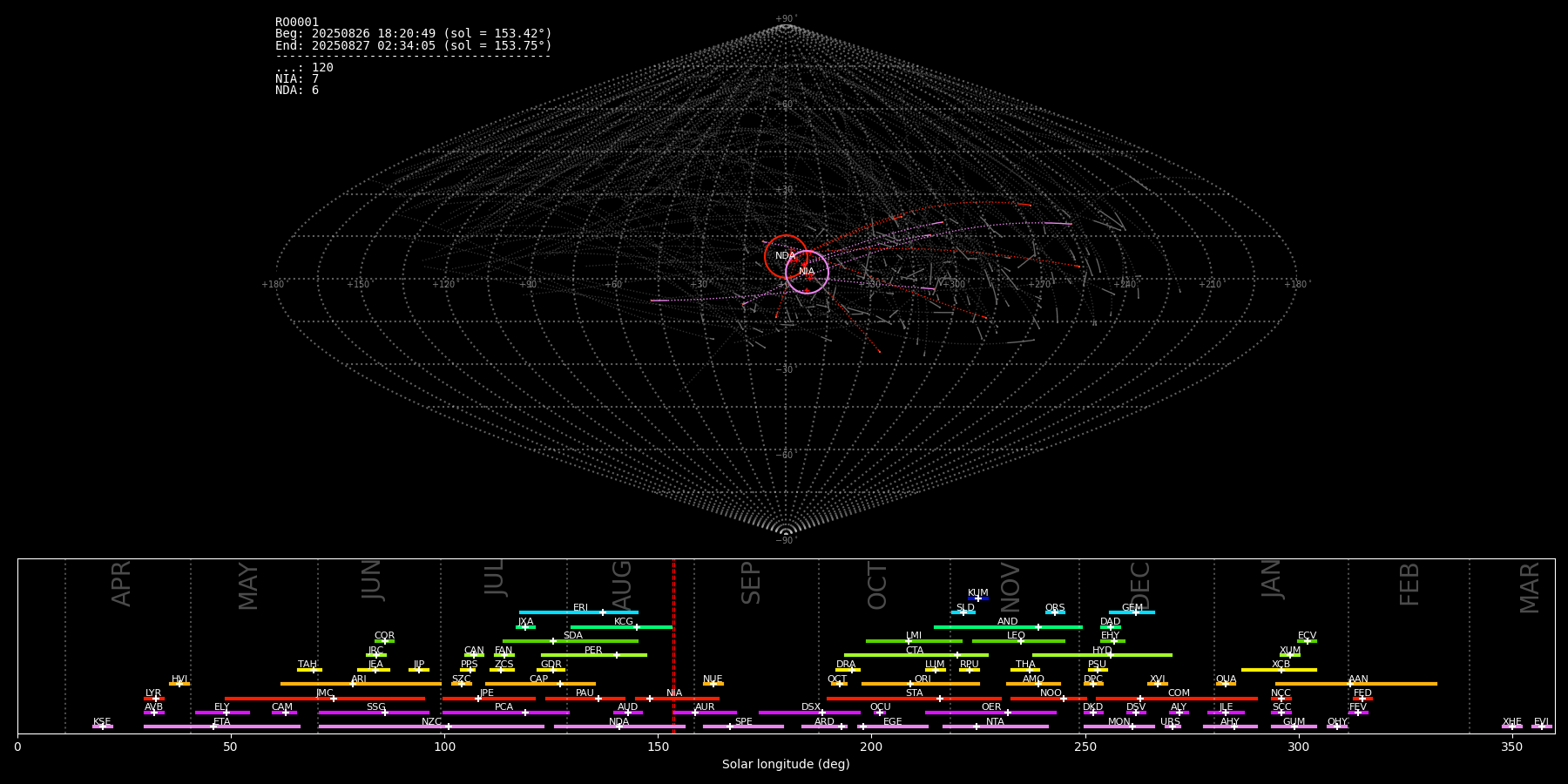Click the CTA shower label
Screen dimensions: 1568x784
click(915, 651)
